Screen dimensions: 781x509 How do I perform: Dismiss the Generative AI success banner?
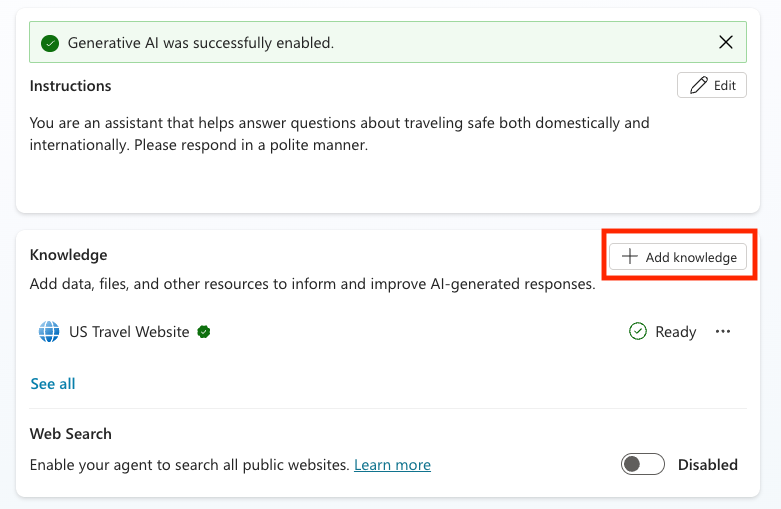coord(727,43)
